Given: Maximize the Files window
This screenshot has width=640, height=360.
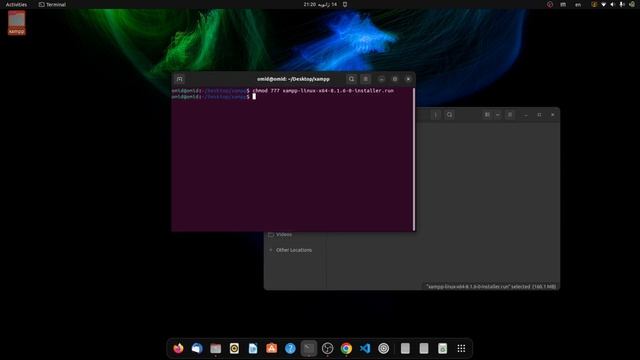Looking at the screenshot, I should 539,115.
